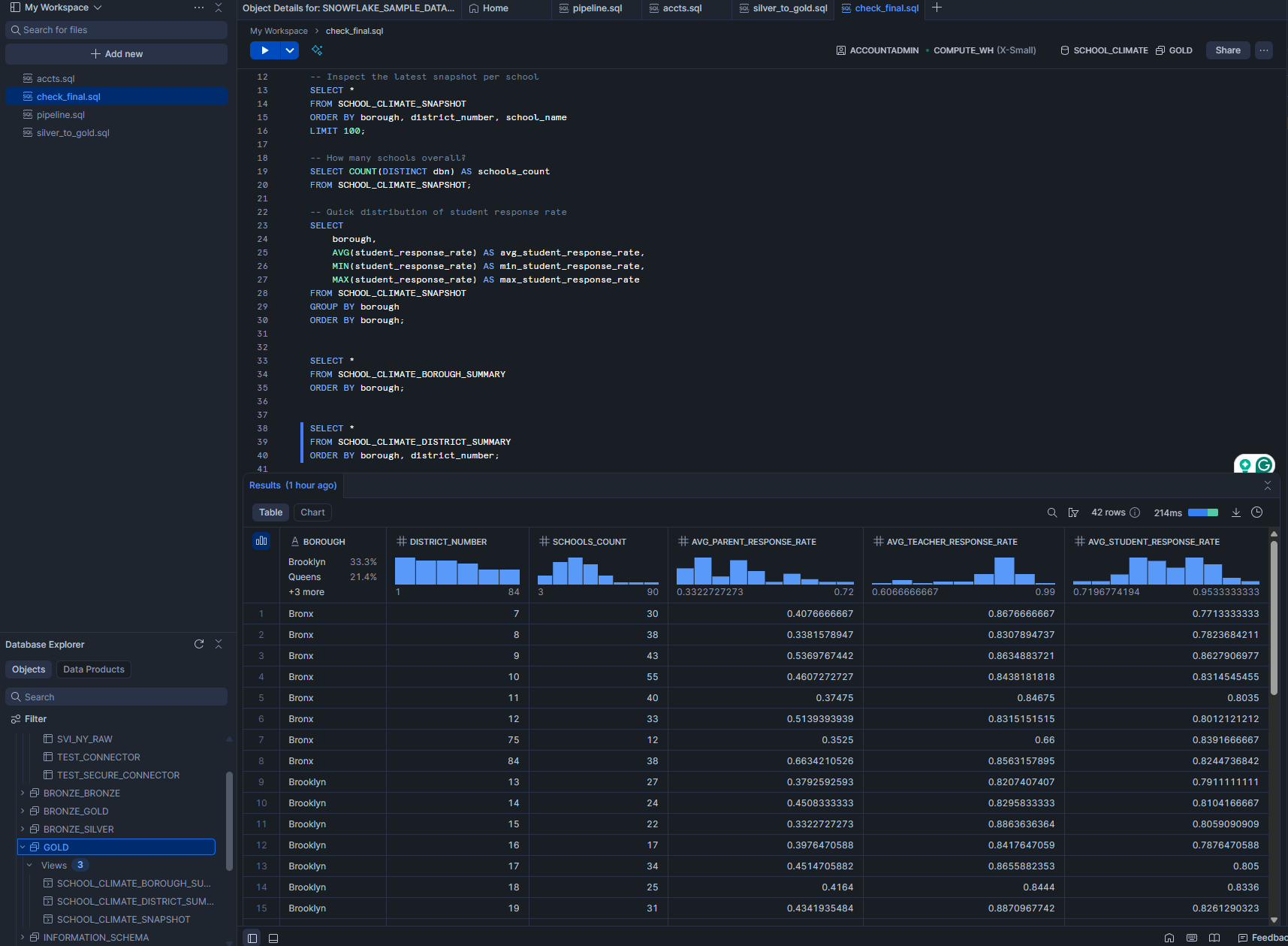The width and height of the screenshot is (1288, 946).
Task: Download results with the download icon
Action: (x=1235, y=512)
